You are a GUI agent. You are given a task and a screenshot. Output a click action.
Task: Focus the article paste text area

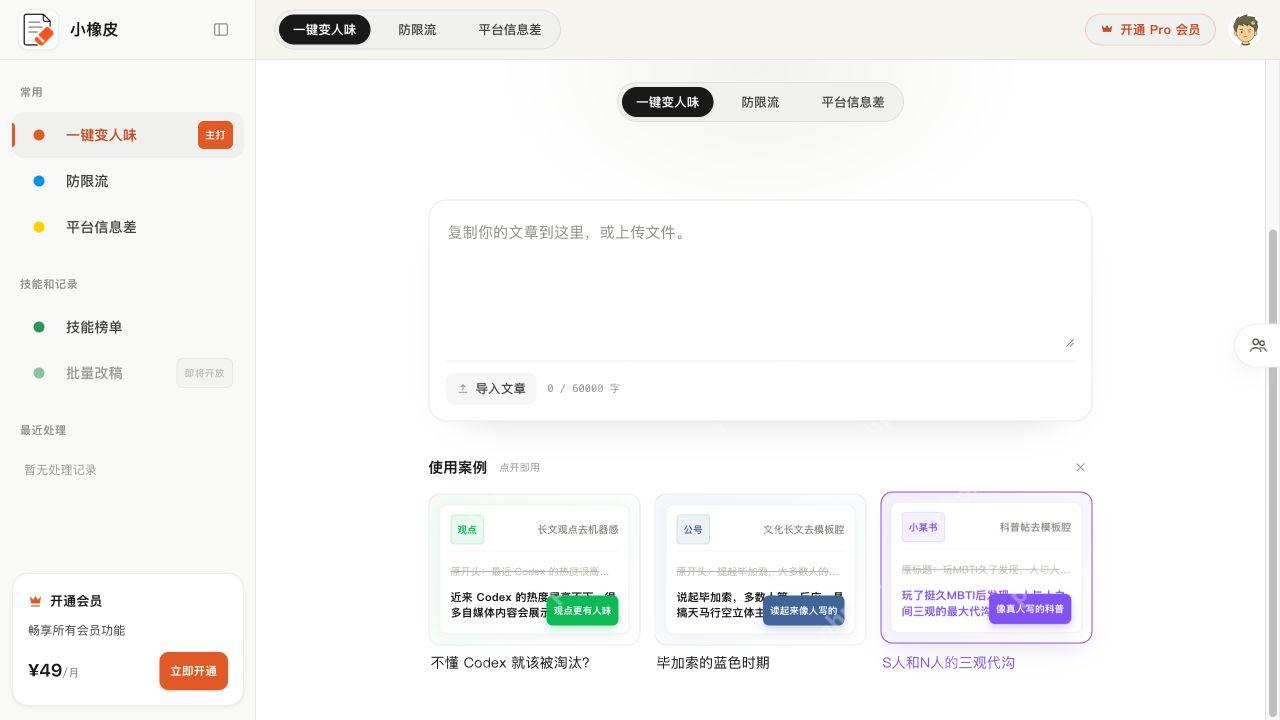click(x=760, y=282)
